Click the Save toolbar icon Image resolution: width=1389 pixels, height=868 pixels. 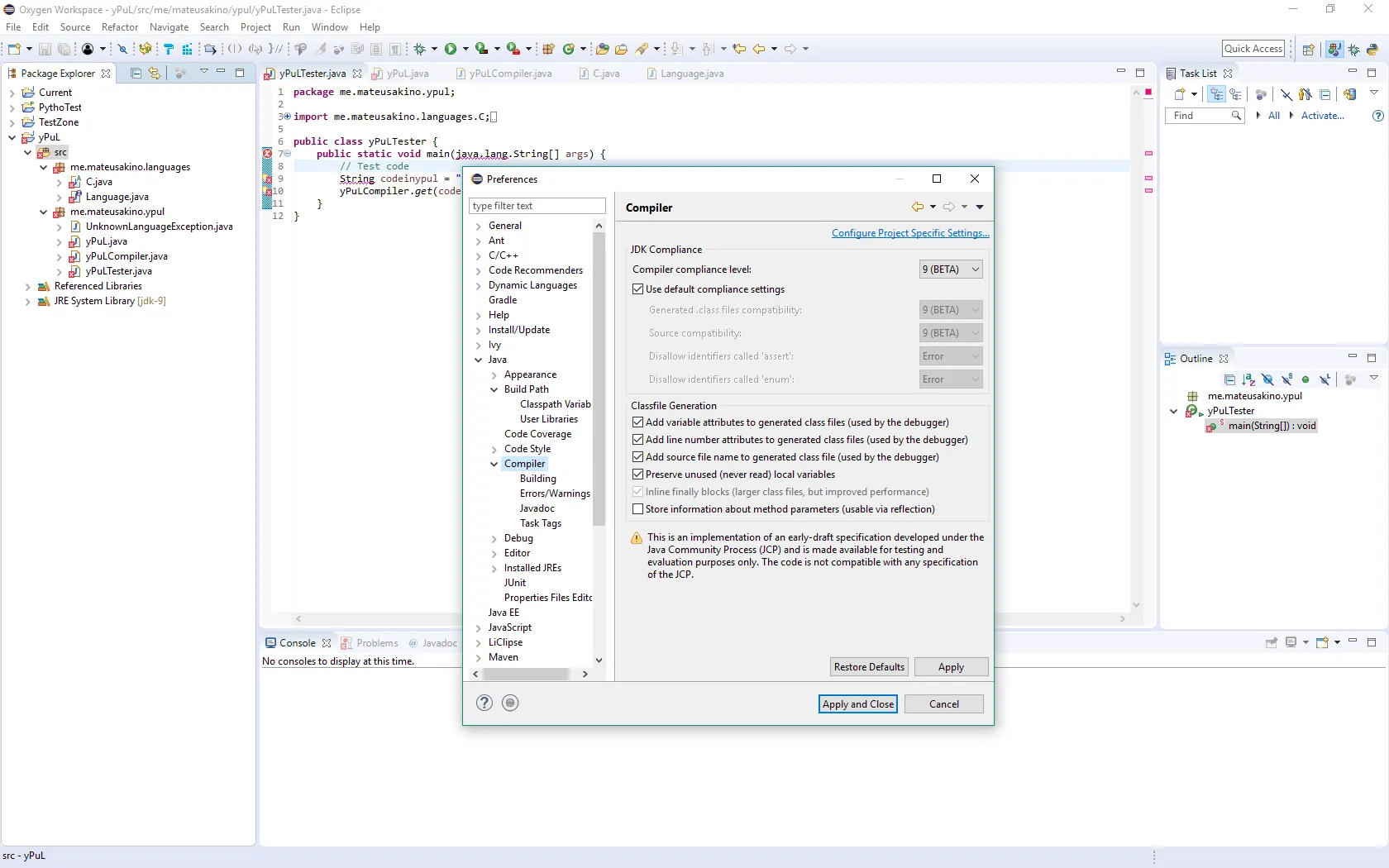(45, 50)
